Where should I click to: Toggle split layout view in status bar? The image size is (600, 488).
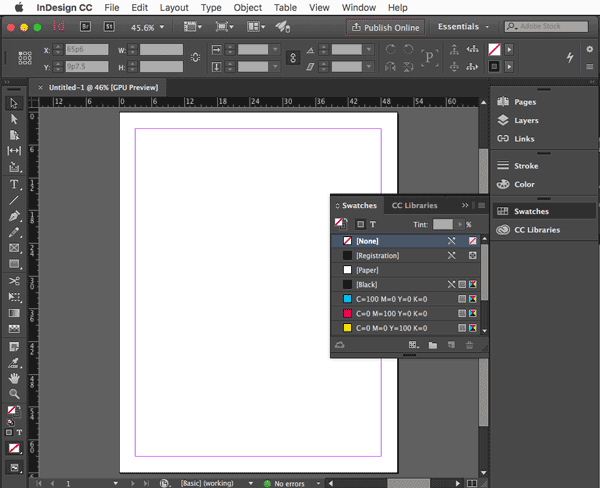(x=472, y=483)
